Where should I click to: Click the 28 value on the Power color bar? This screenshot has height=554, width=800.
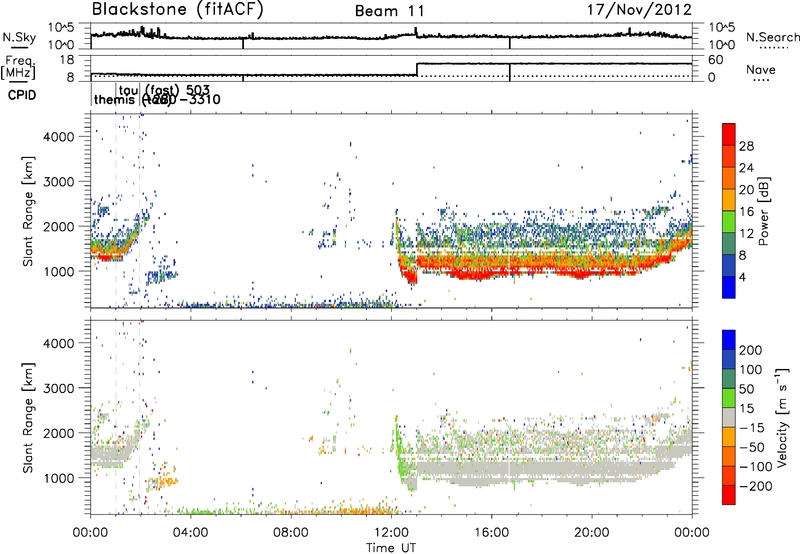(746, 146)
